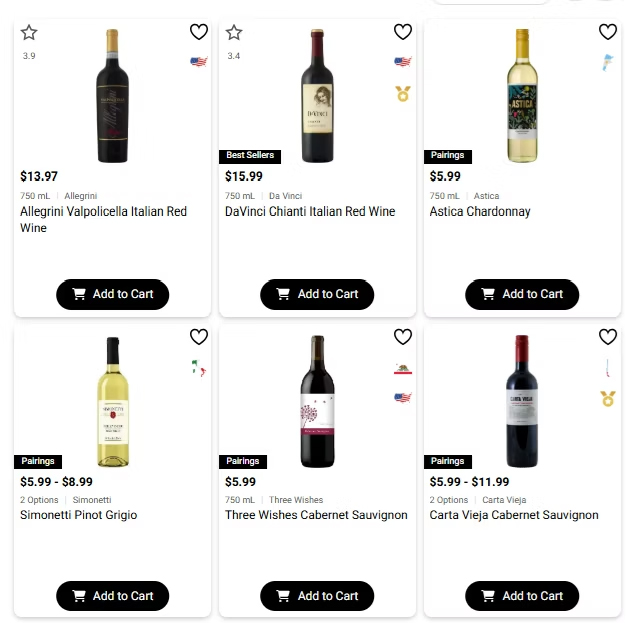Viewport: 631px width, 623px height.
Task: Open the Simonetti Pinot Grigio bottle image
Action: point(113,400)
